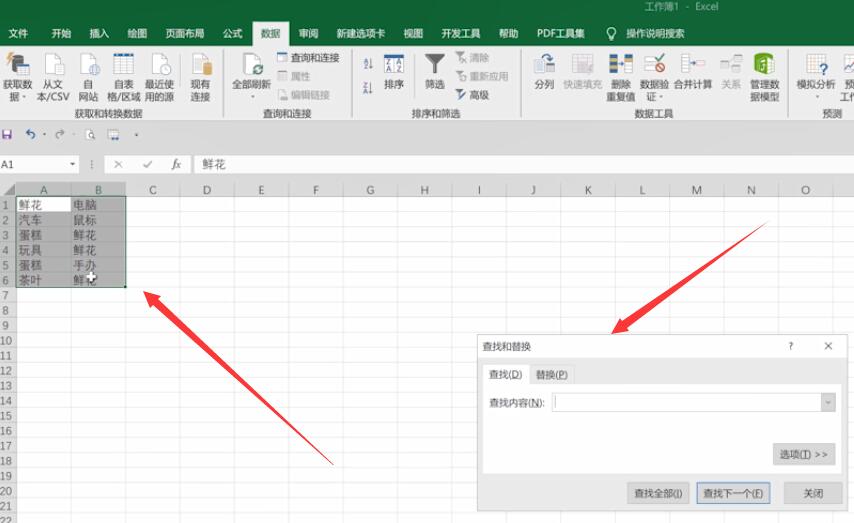Click the 排序 sort icon
Image resolution: width=854 pixels, height=523 pixels.
(x=394, y=67)
